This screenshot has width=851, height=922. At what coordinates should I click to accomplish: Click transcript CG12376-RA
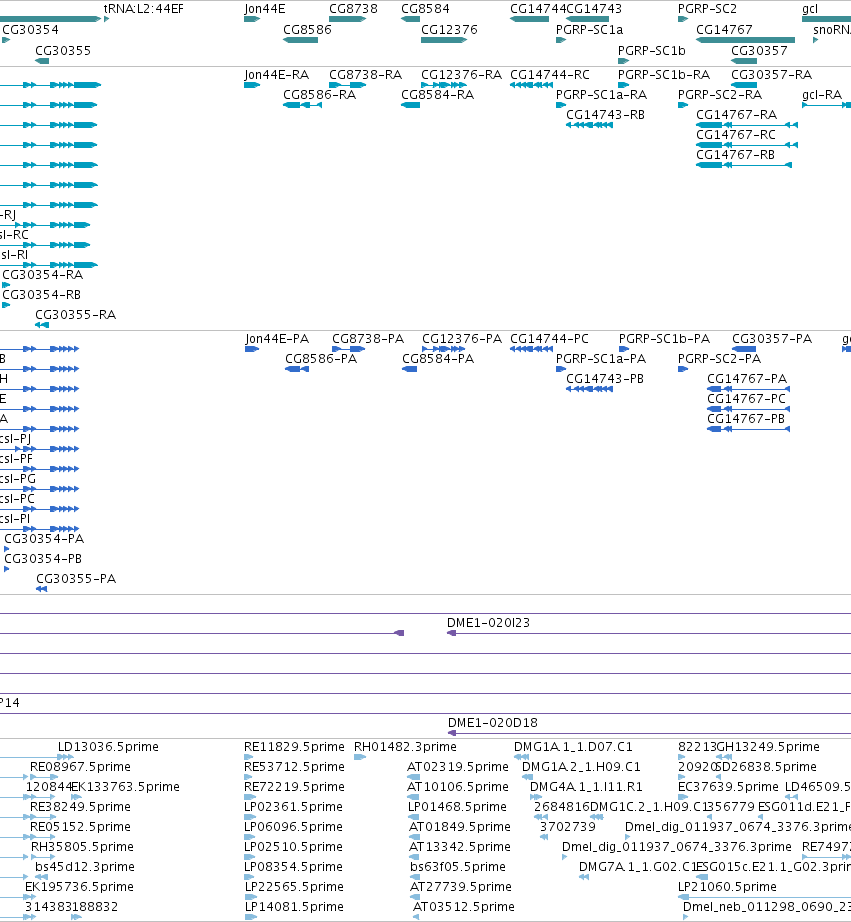462,75
